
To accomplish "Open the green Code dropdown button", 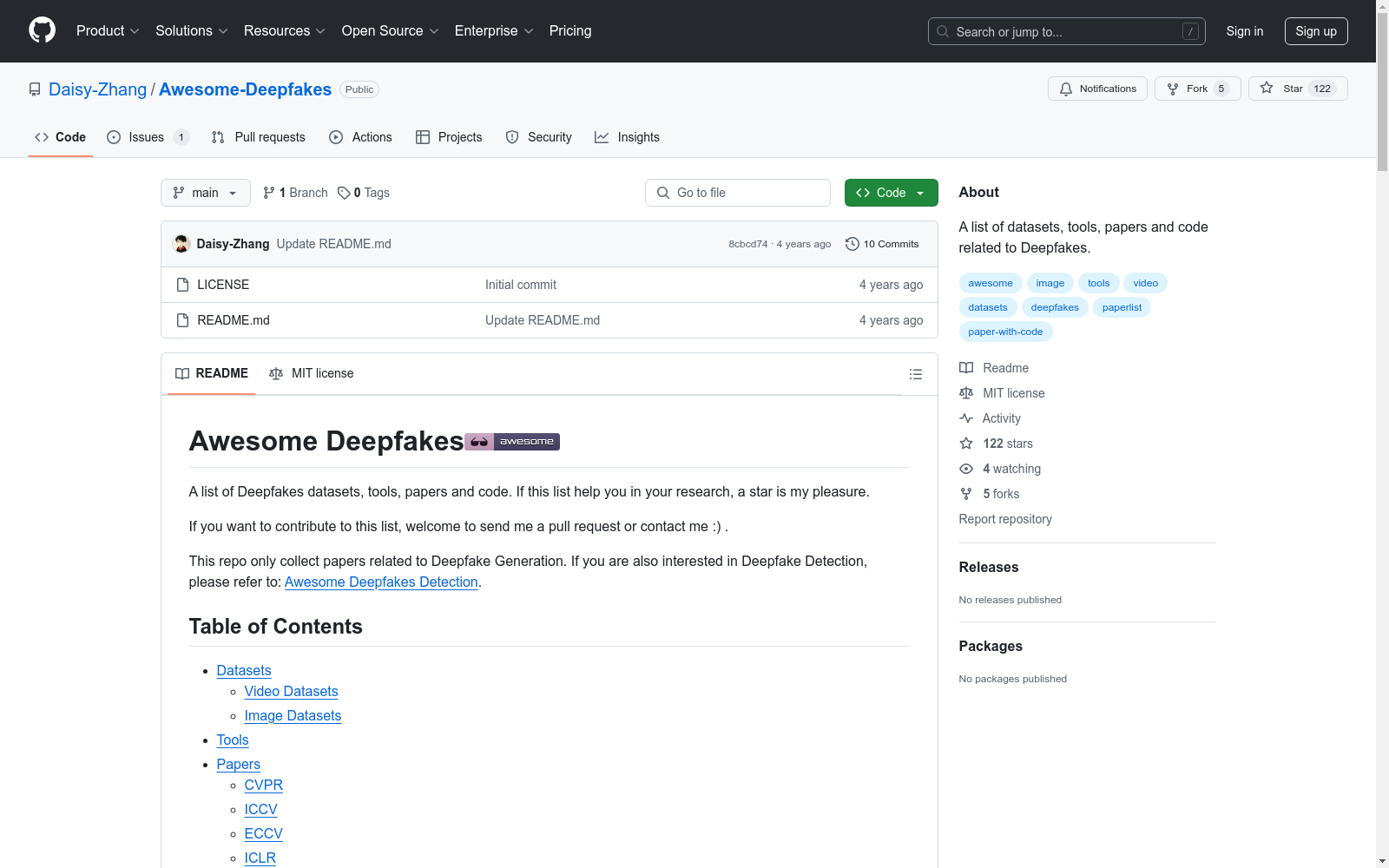I will click(x=891, y=193).
